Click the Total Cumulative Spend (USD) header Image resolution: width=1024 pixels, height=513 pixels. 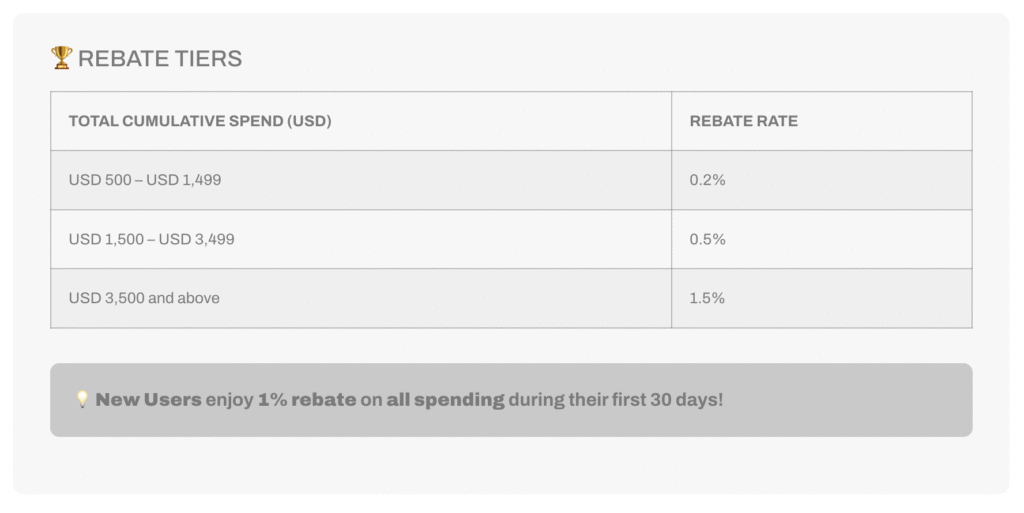[361, 121]
